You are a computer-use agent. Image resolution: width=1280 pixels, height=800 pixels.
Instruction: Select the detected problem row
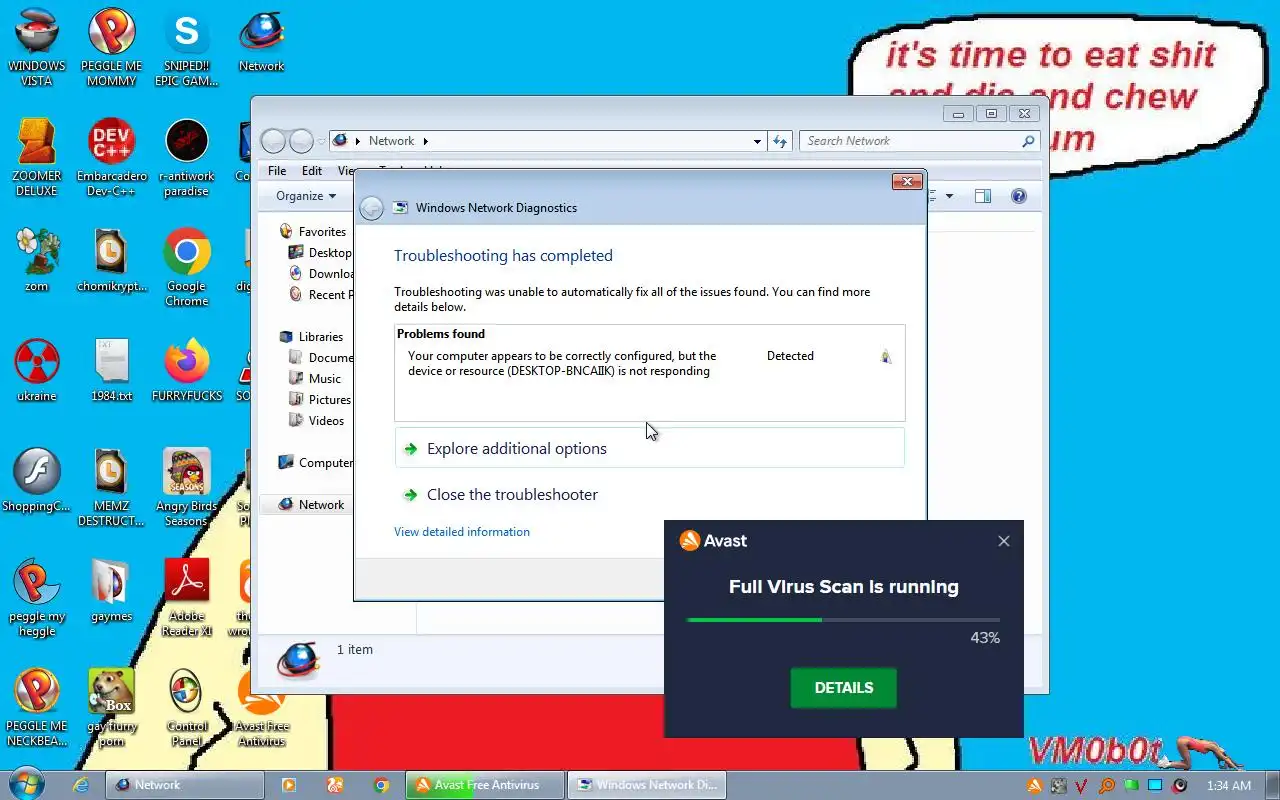coord(649,364)
